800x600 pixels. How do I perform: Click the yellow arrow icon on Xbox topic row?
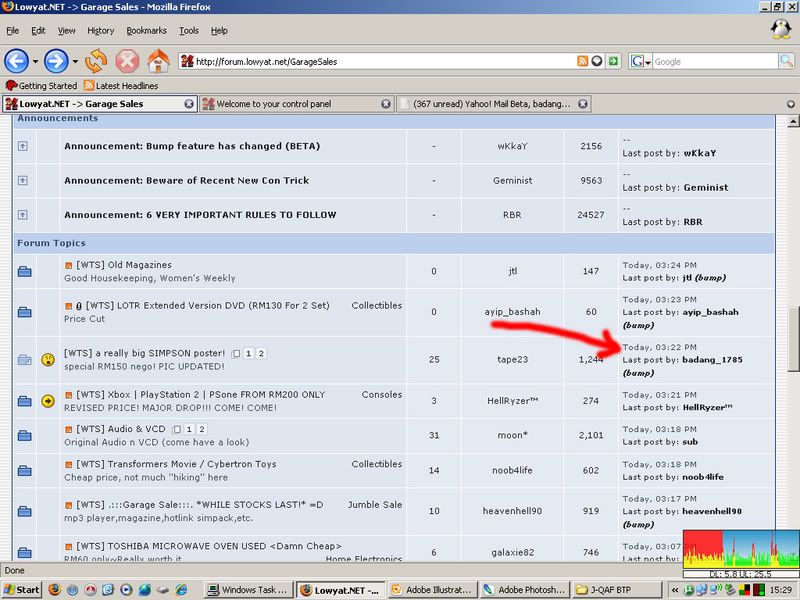pyautogui.click(x=47, y=401)
